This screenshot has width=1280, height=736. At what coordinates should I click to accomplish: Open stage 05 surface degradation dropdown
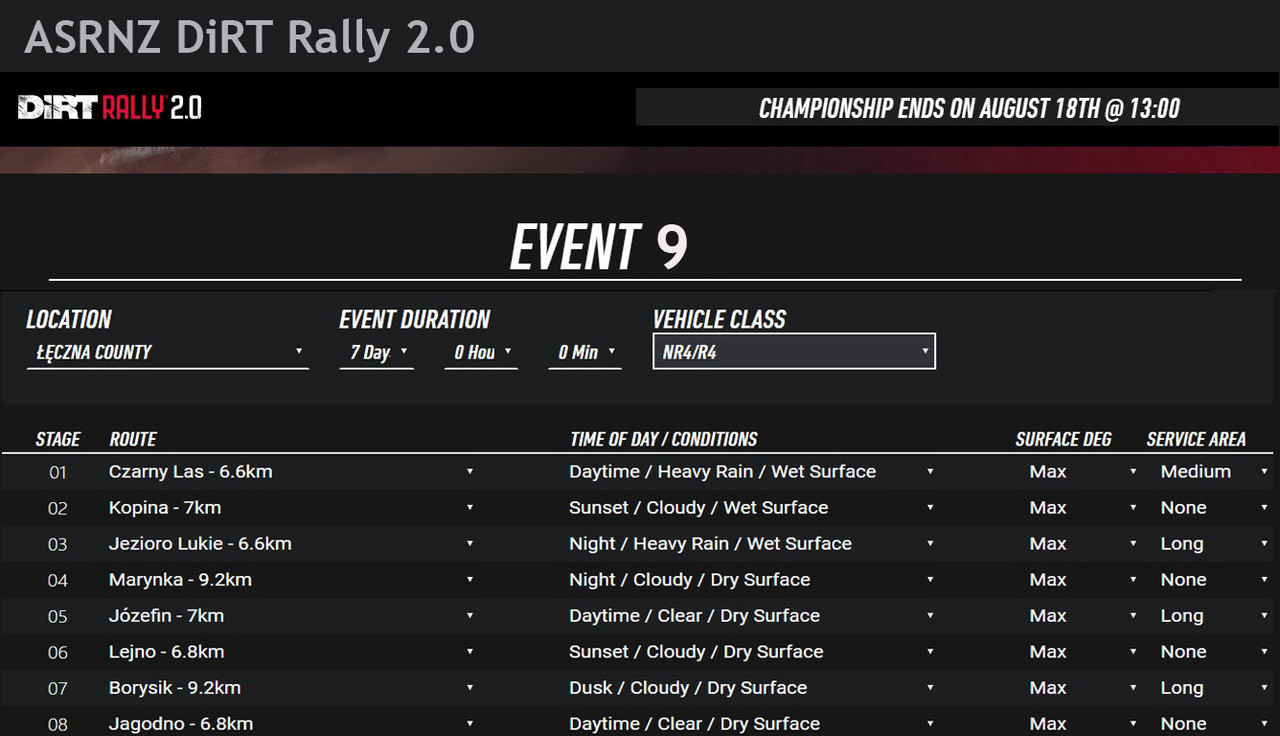[x=1083, y=616]
